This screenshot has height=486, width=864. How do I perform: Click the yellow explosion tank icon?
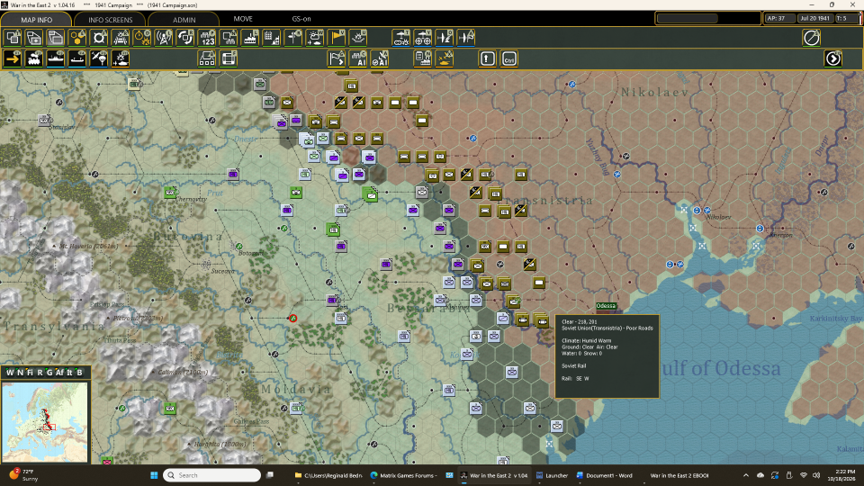[x=444, y=58]
